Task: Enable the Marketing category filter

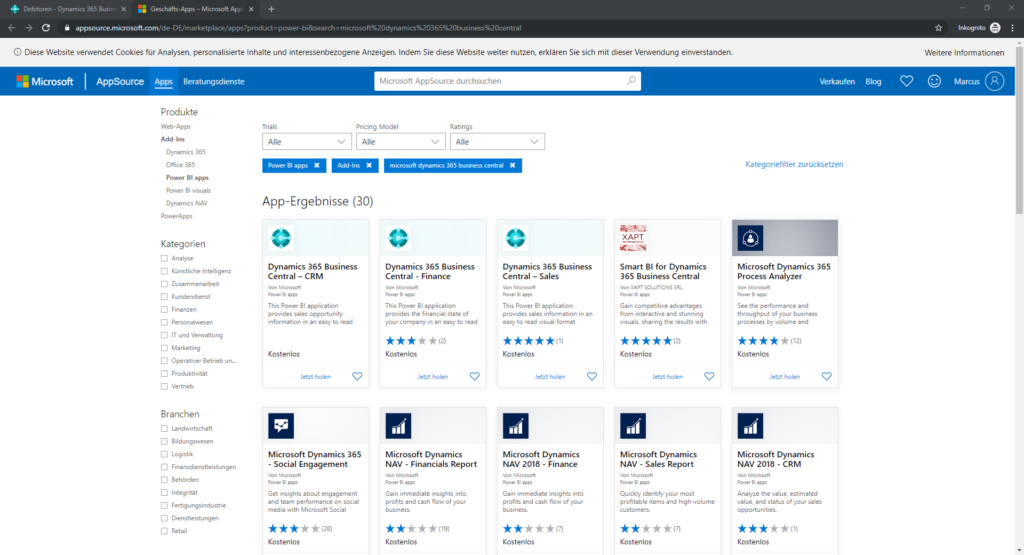Action: tap(164, 348)
